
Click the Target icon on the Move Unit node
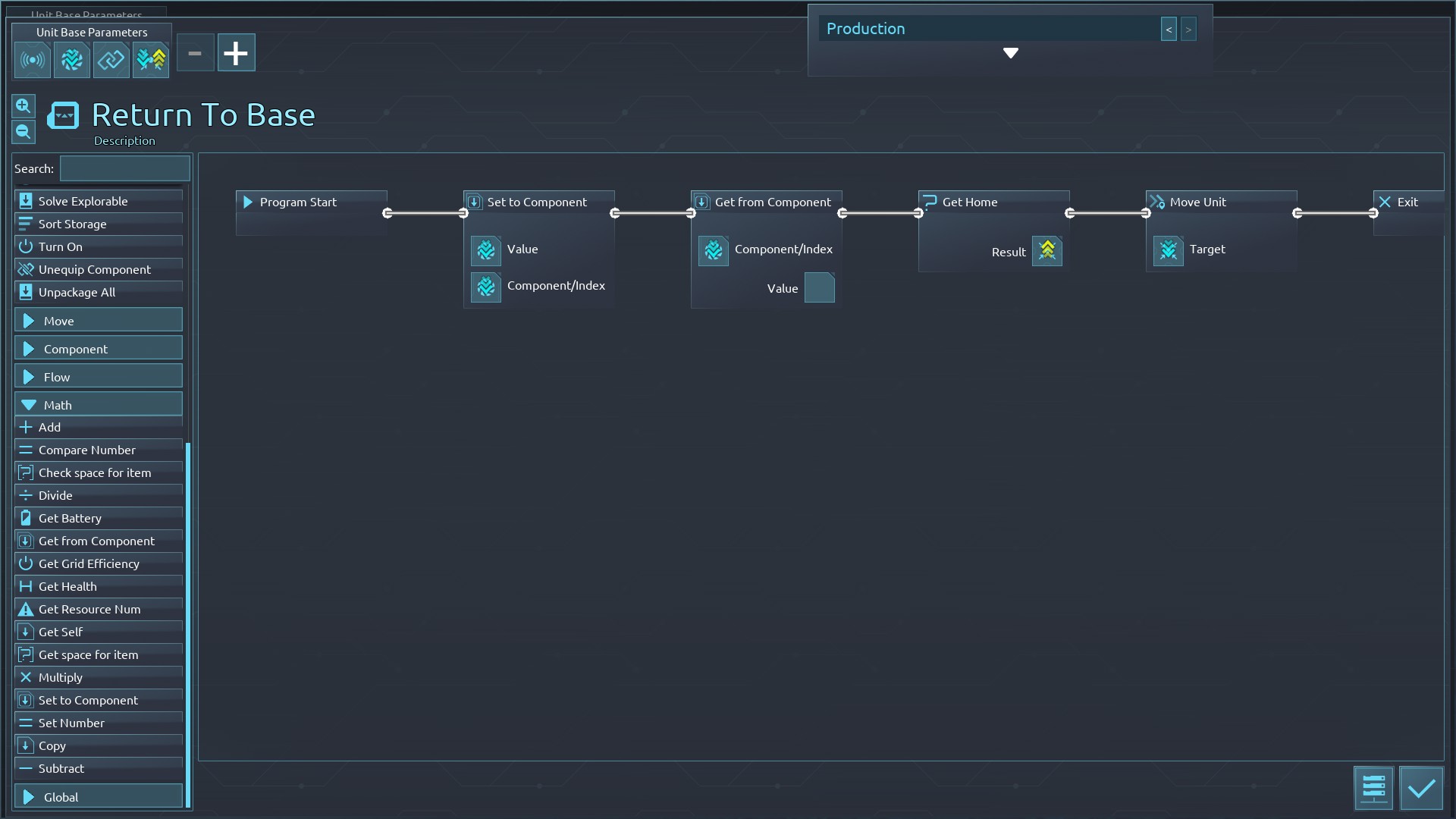[1168, 250]
